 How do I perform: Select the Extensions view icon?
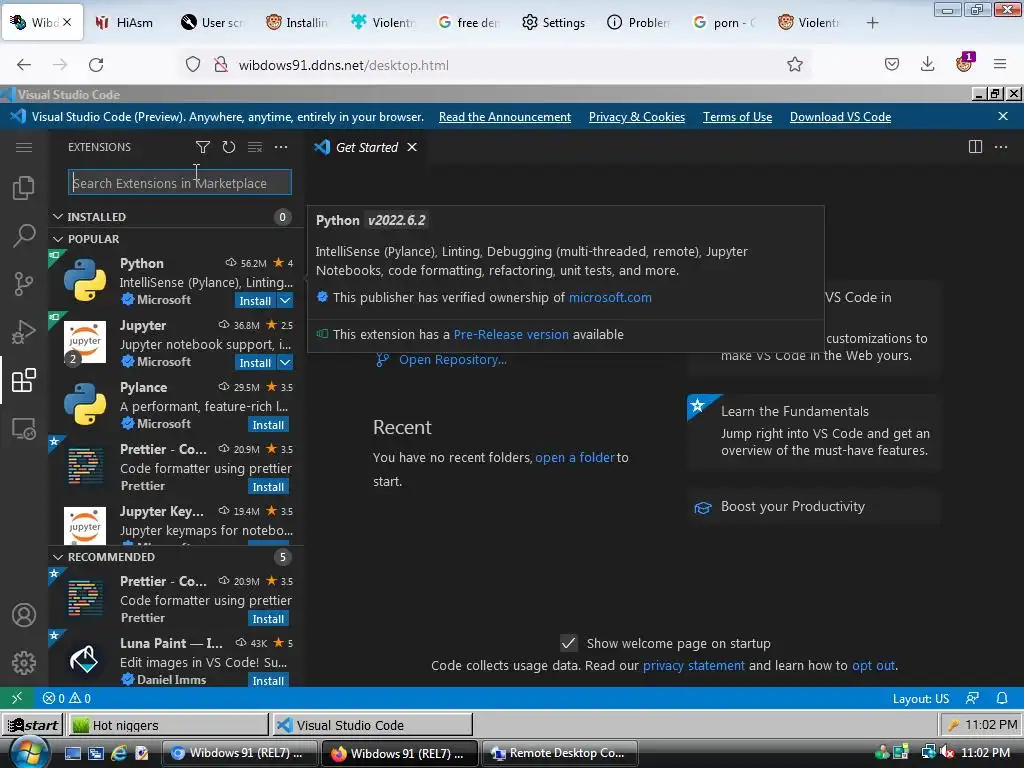point(24,380)
